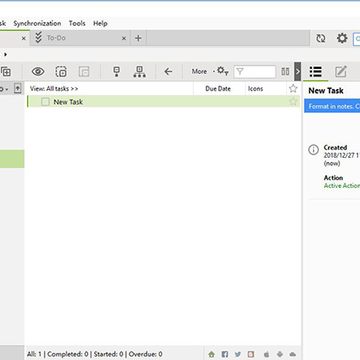Click the dashed-square focus icon
Viewport: 360px width, 360px height.
click(61, 71)
